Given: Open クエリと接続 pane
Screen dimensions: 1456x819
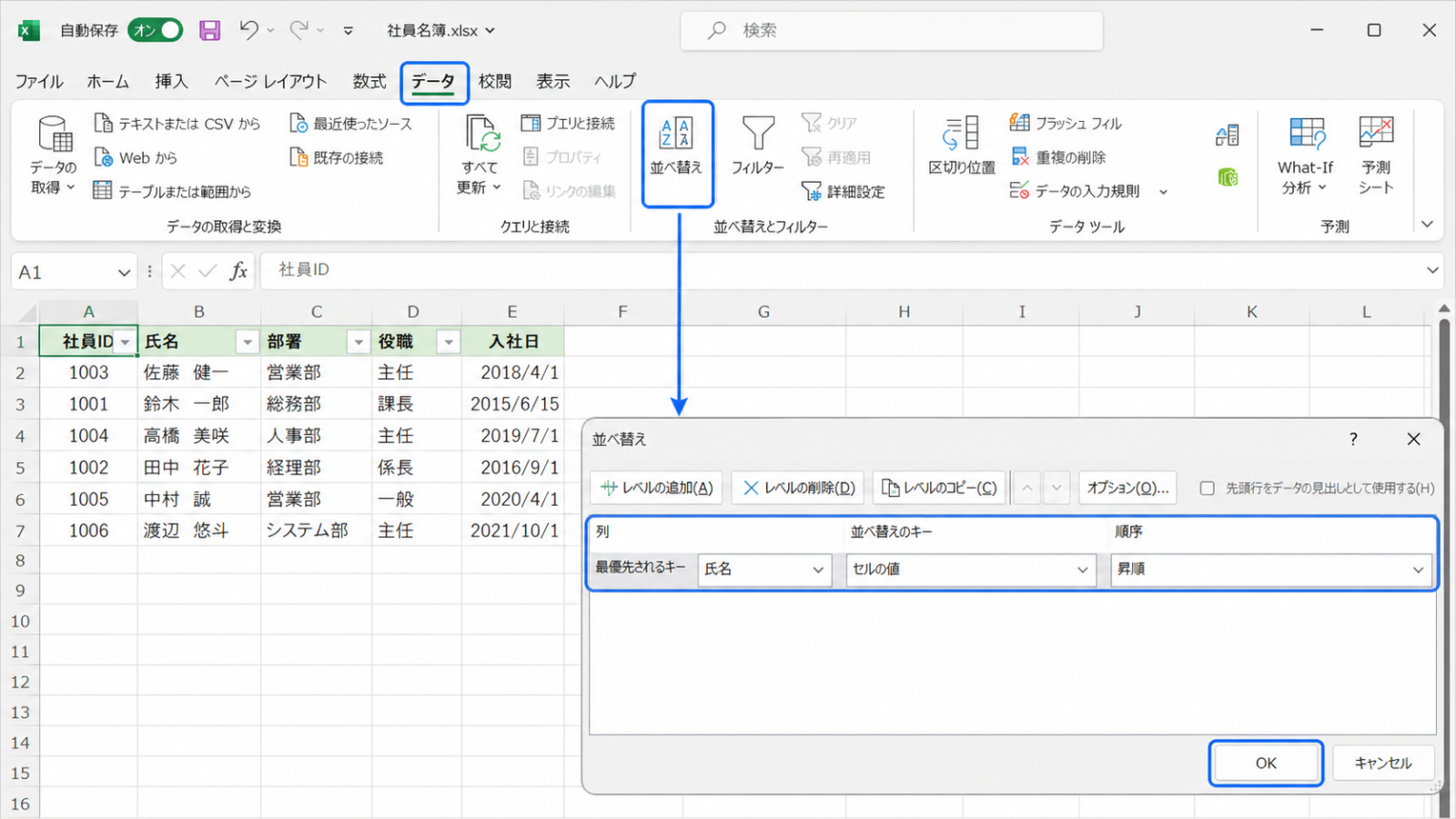Looking at the screenshot, I should click(x=569, y=123).
